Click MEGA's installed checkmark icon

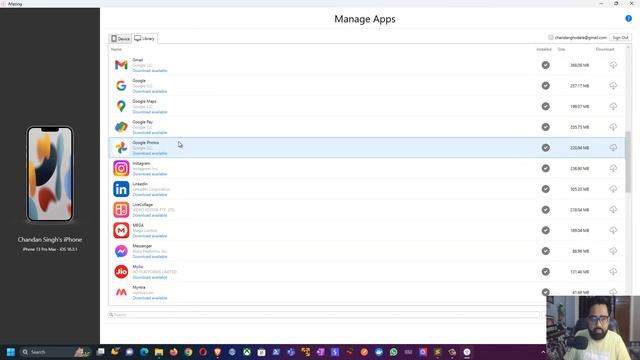pos(545,230)
